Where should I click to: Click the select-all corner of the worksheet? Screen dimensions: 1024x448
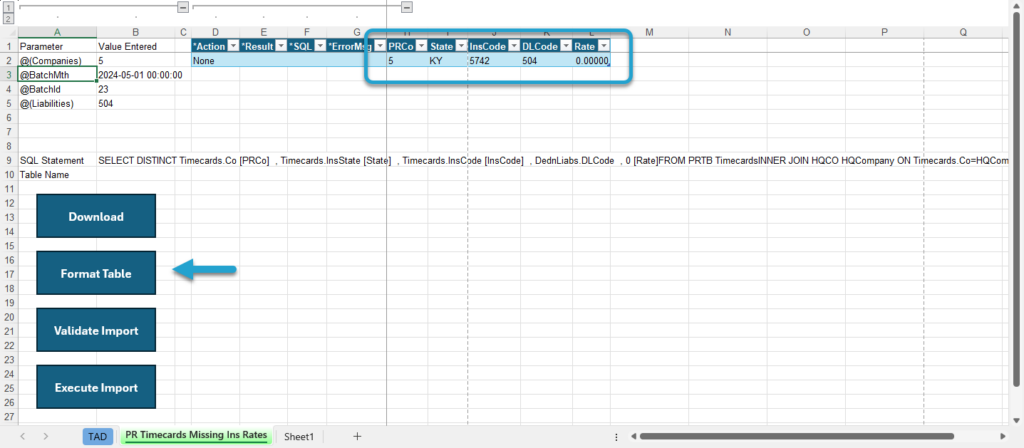(x=8, y=32)
